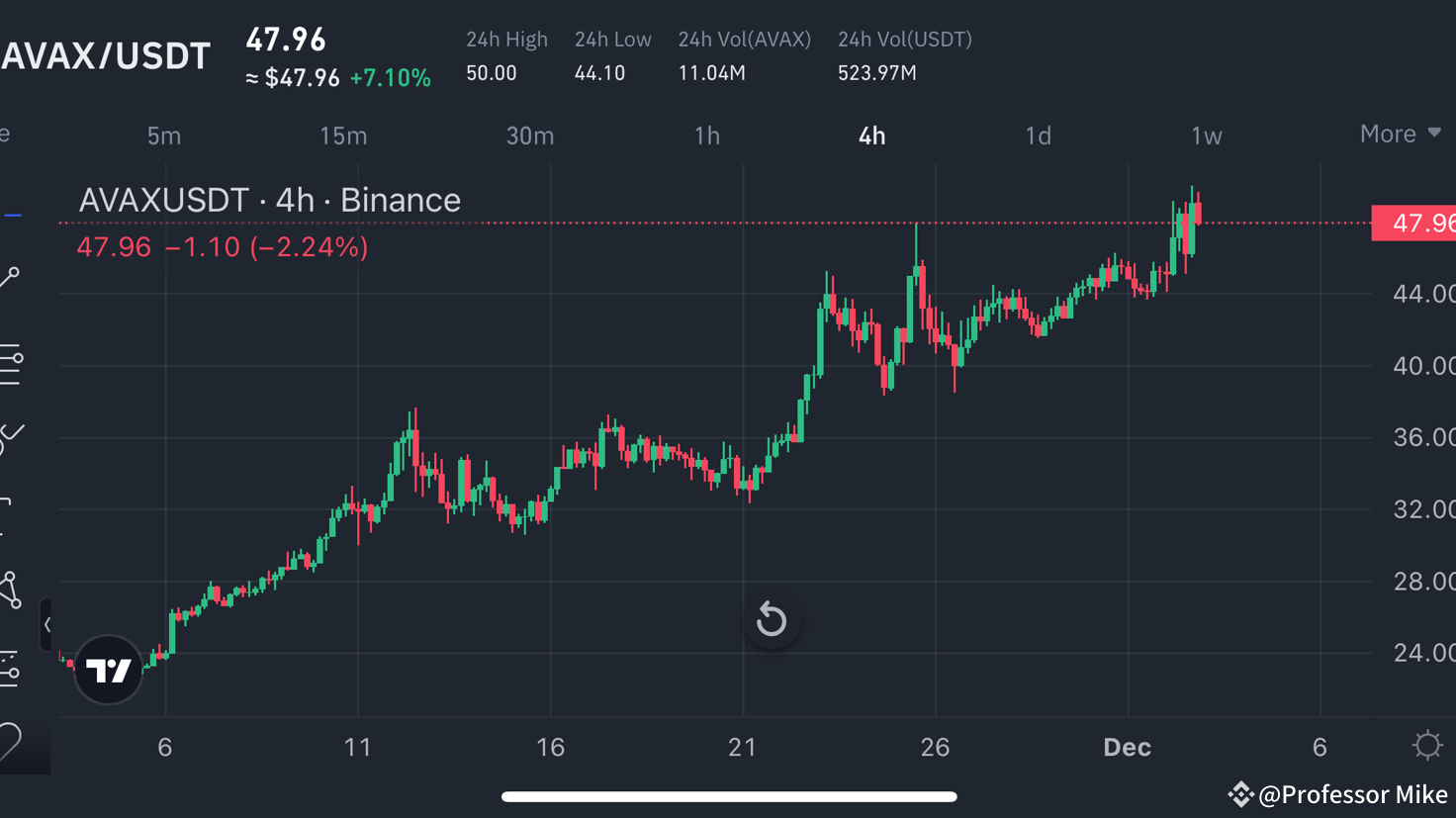Collapse the drawing tools sidebar

[46, 625]
